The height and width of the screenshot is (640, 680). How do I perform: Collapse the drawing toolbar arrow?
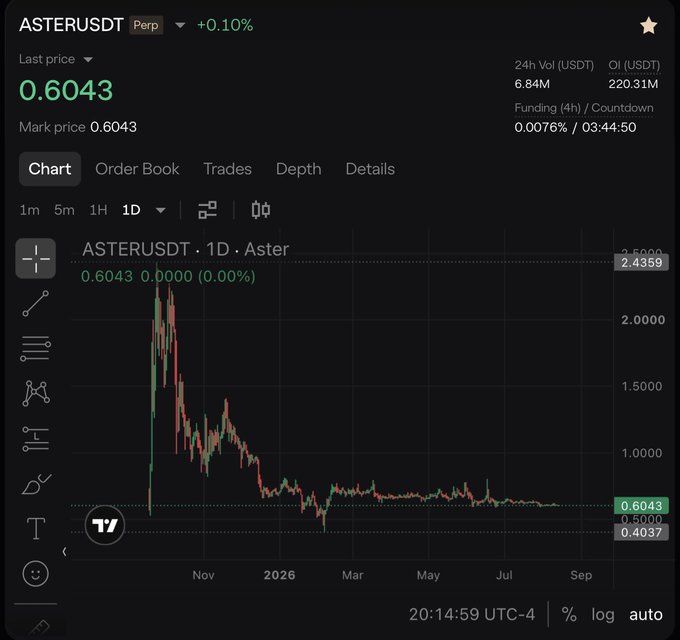pyautogui.click(x=64, y=552)
